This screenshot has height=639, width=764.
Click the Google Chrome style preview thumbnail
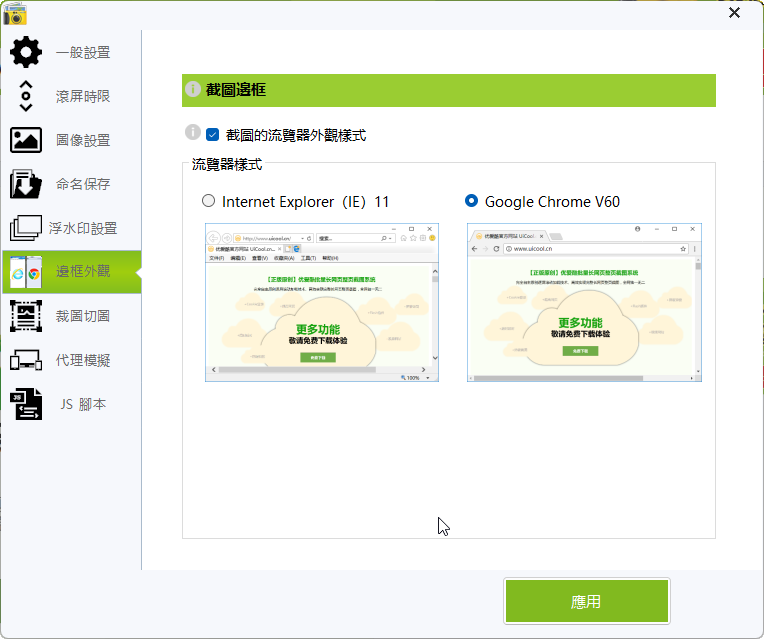pyautogui.click(x=584, y=302)
